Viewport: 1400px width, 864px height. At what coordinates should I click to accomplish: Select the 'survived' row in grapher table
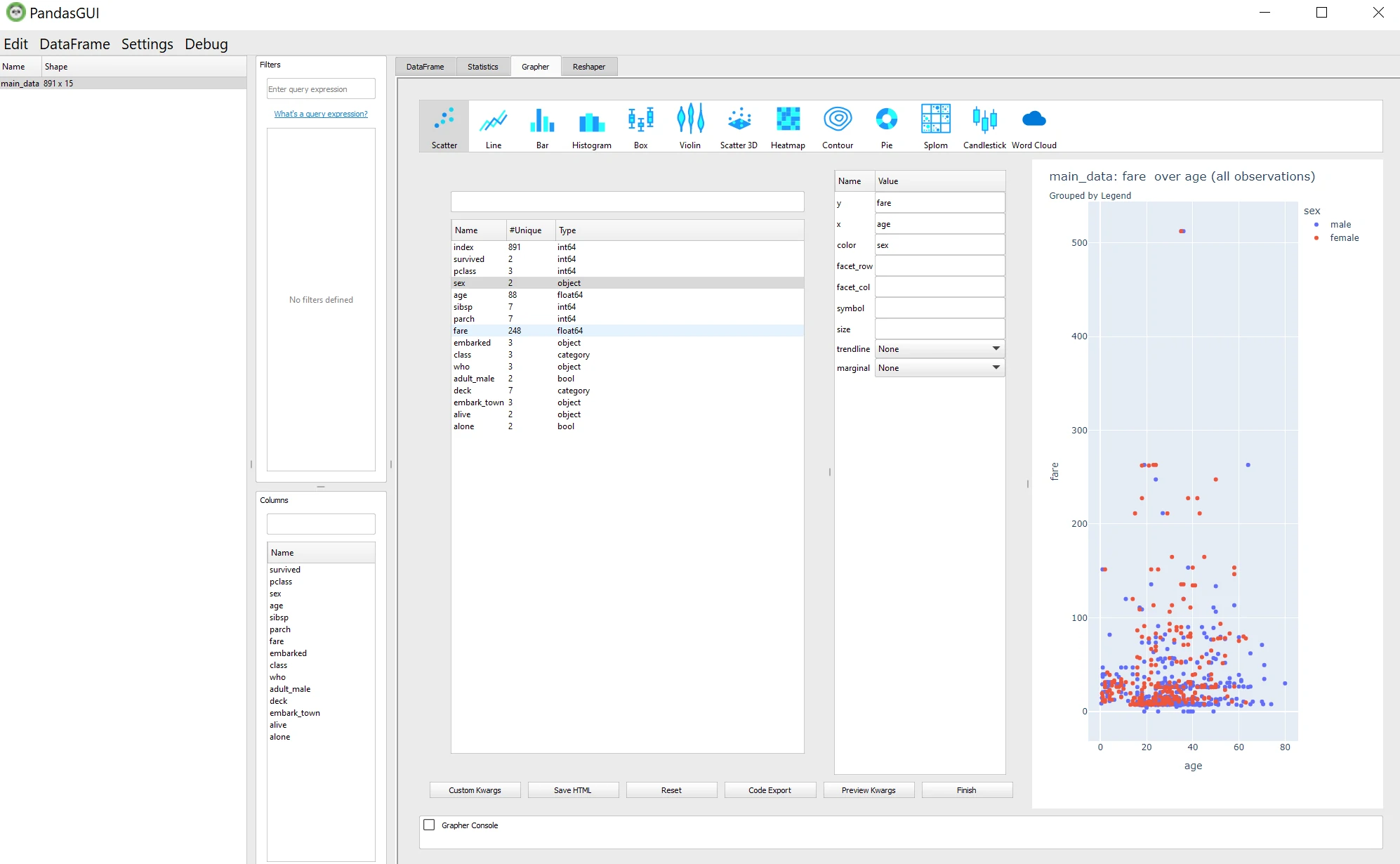coord(627,259)
